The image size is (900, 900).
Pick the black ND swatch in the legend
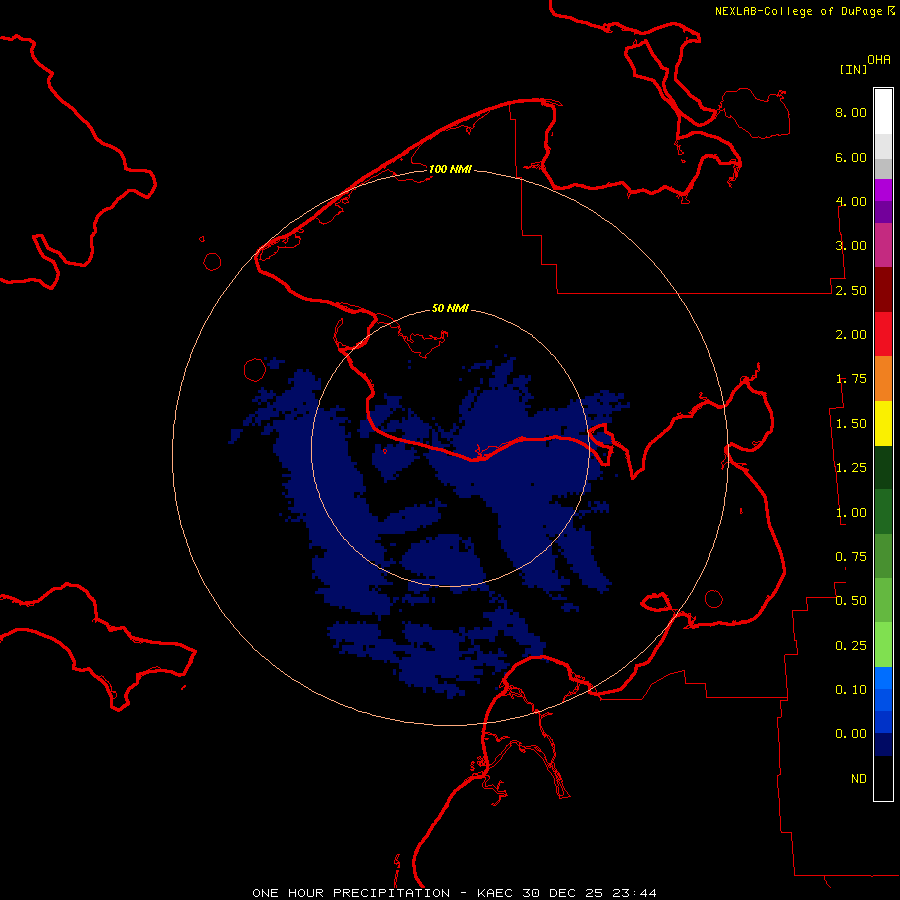883,778
